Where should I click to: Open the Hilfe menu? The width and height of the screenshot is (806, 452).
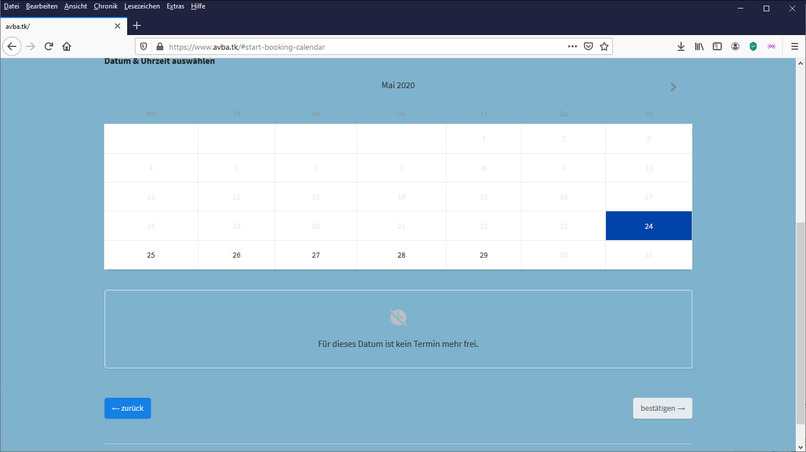coord(198,6)
